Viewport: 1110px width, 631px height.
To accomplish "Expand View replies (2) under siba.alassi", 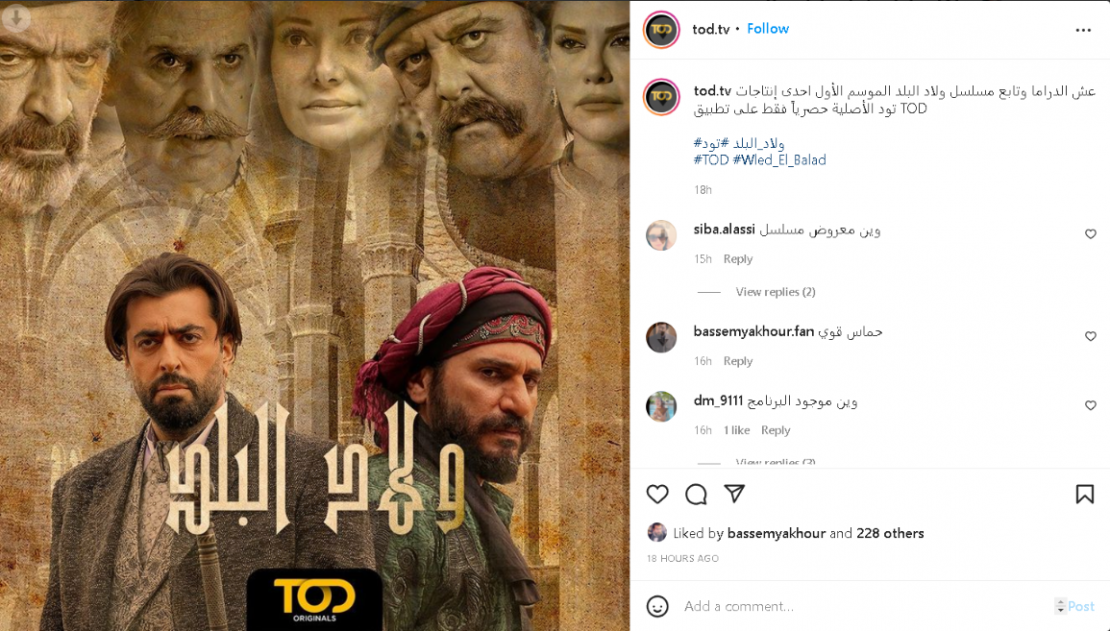I will point(775,292).
